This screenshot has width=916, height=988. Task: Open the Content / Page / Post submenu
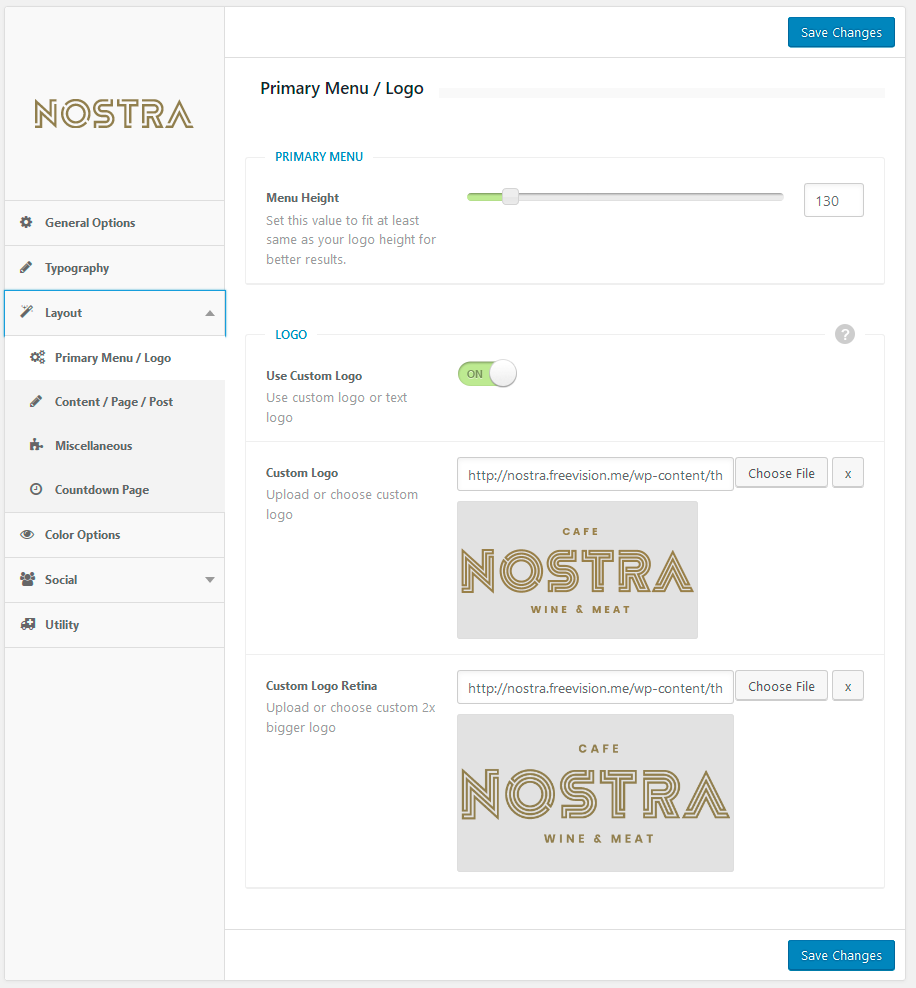(x=113, y=402)
